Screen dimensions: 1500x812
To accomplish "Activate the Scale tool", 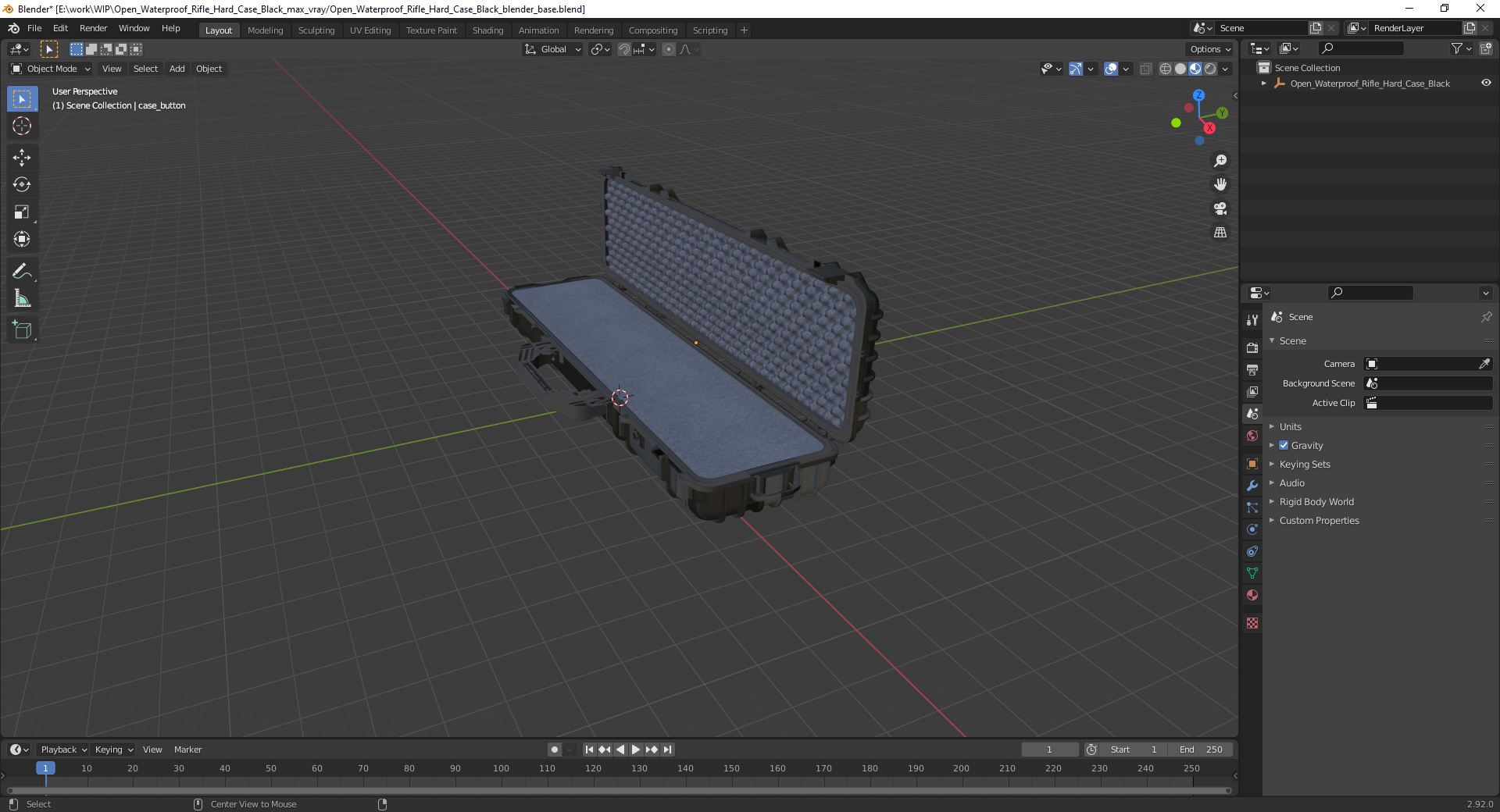I will click(x=22, y=212).
